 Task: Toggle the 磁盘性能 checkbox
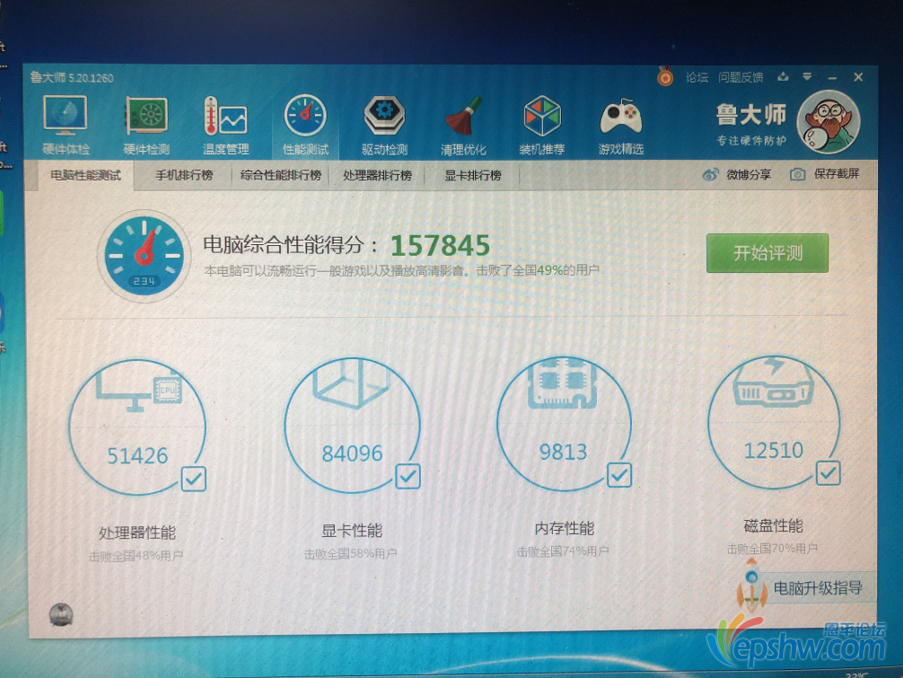coord(828,473)
